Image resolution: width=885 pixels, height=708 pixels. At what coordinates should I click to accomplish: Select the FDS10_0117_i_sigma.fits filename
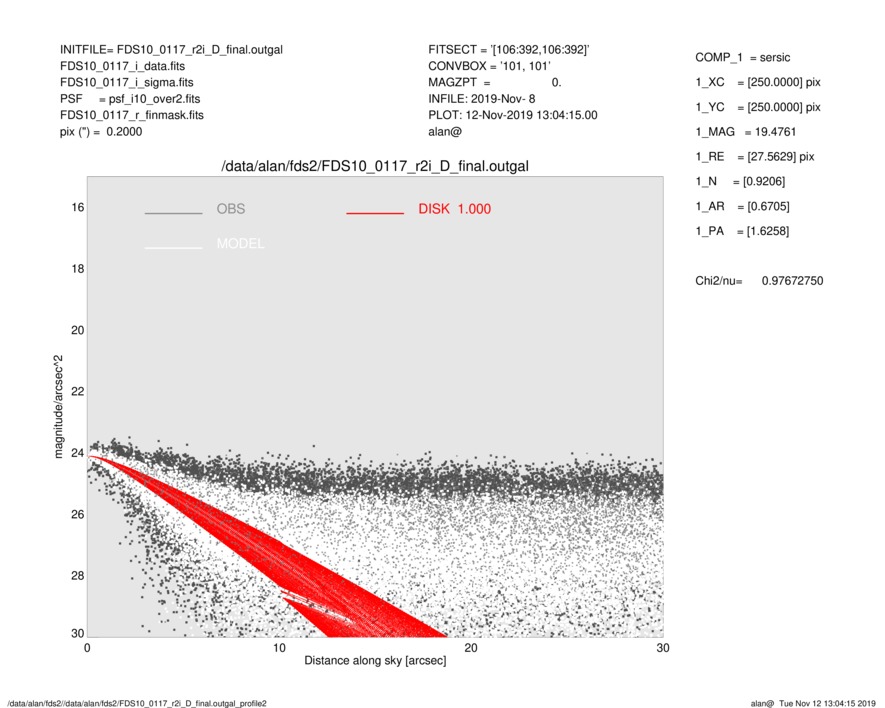pos(126,82)
